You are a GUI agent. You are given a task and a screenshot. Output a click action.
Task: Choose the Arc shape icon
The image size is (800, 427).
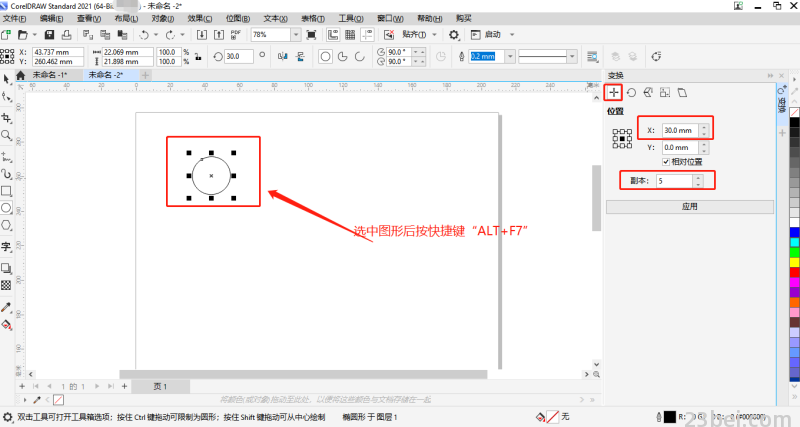click(x=360, y=56)
